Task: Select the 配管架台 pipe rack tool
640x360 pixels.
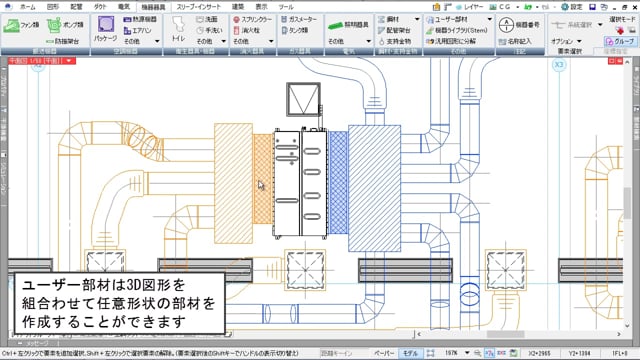Action: [x=394, y=30]
